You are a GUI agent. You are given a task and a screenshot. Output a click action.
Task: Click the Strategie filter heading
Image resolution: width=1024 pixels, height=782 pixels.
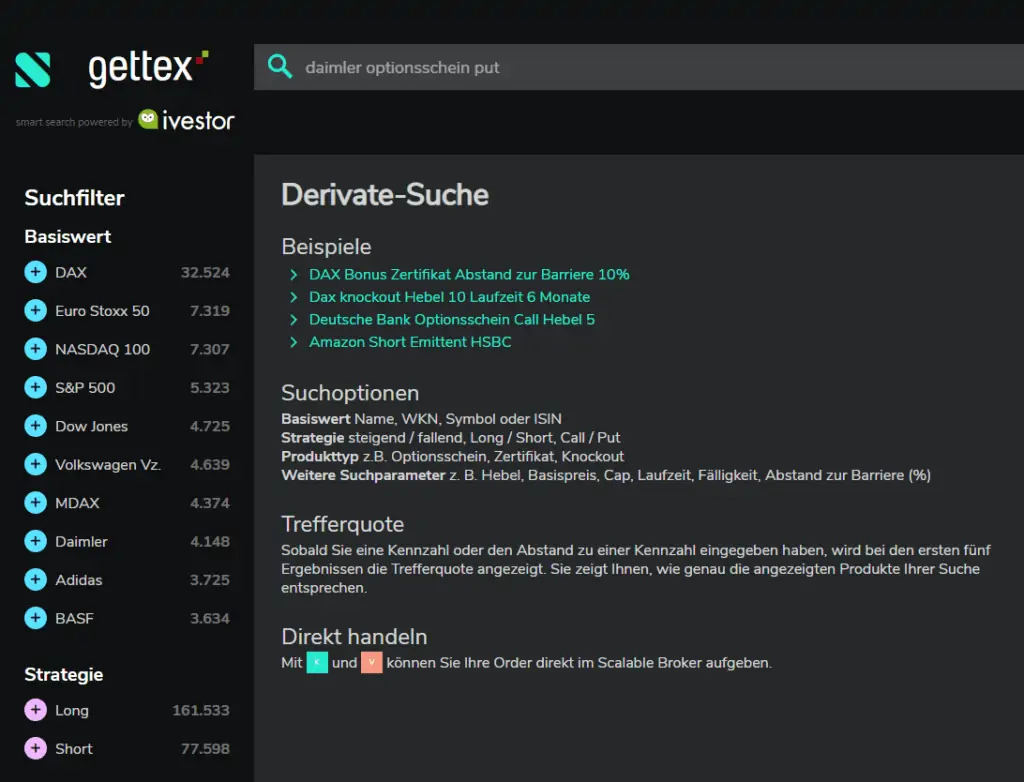[x=63, y=675]
